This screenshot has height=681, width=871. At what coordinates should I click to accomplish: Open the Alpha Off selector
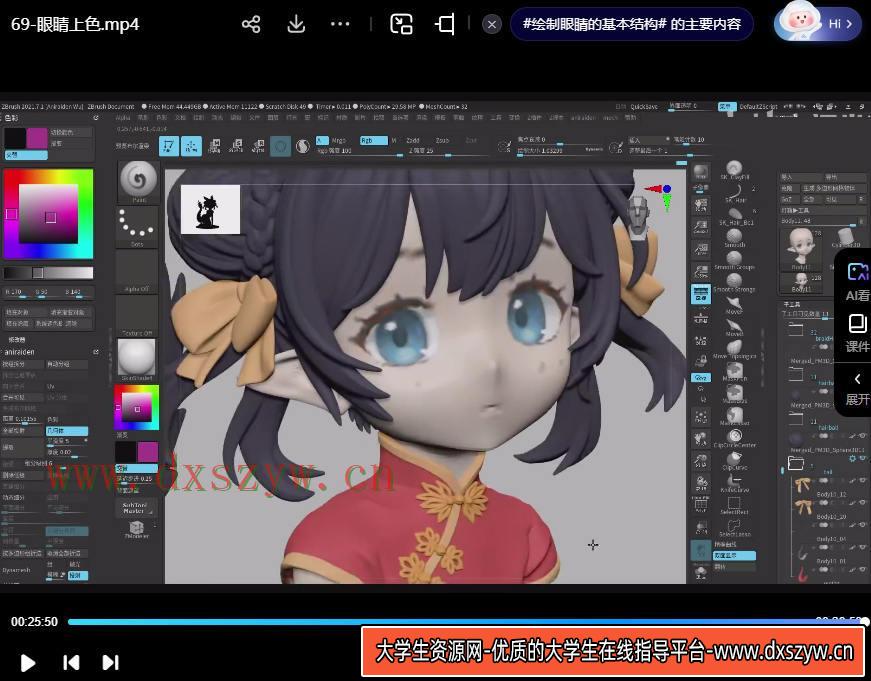coord(137,272)
